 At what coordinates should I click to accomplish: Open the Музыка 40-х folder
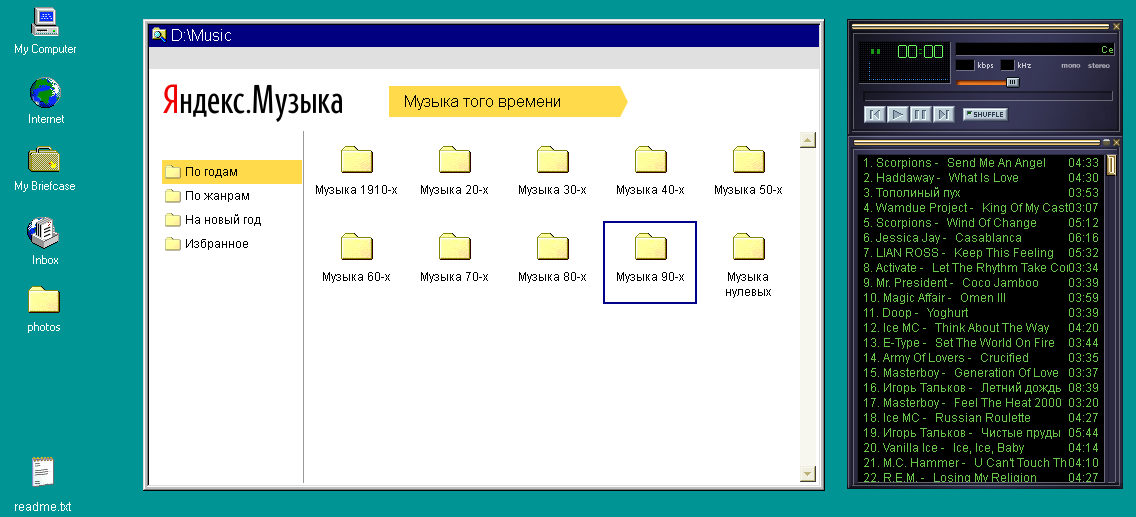pos(650,170)
